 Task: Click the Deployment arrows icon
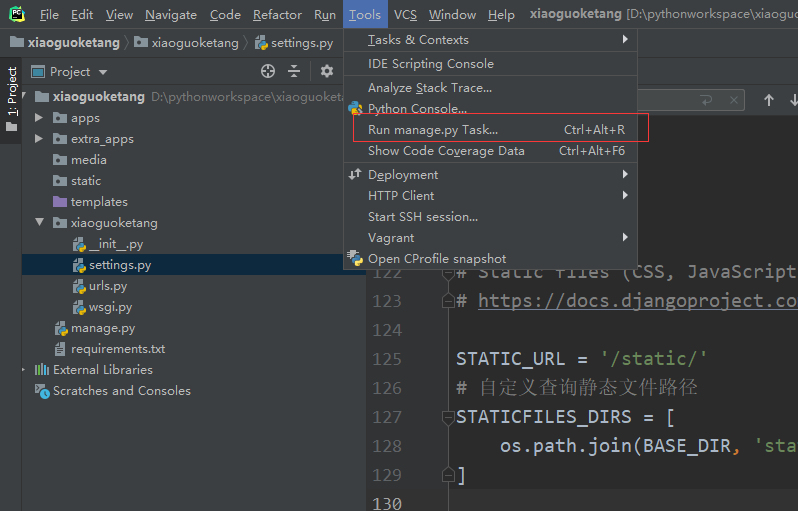click(355, 175)
